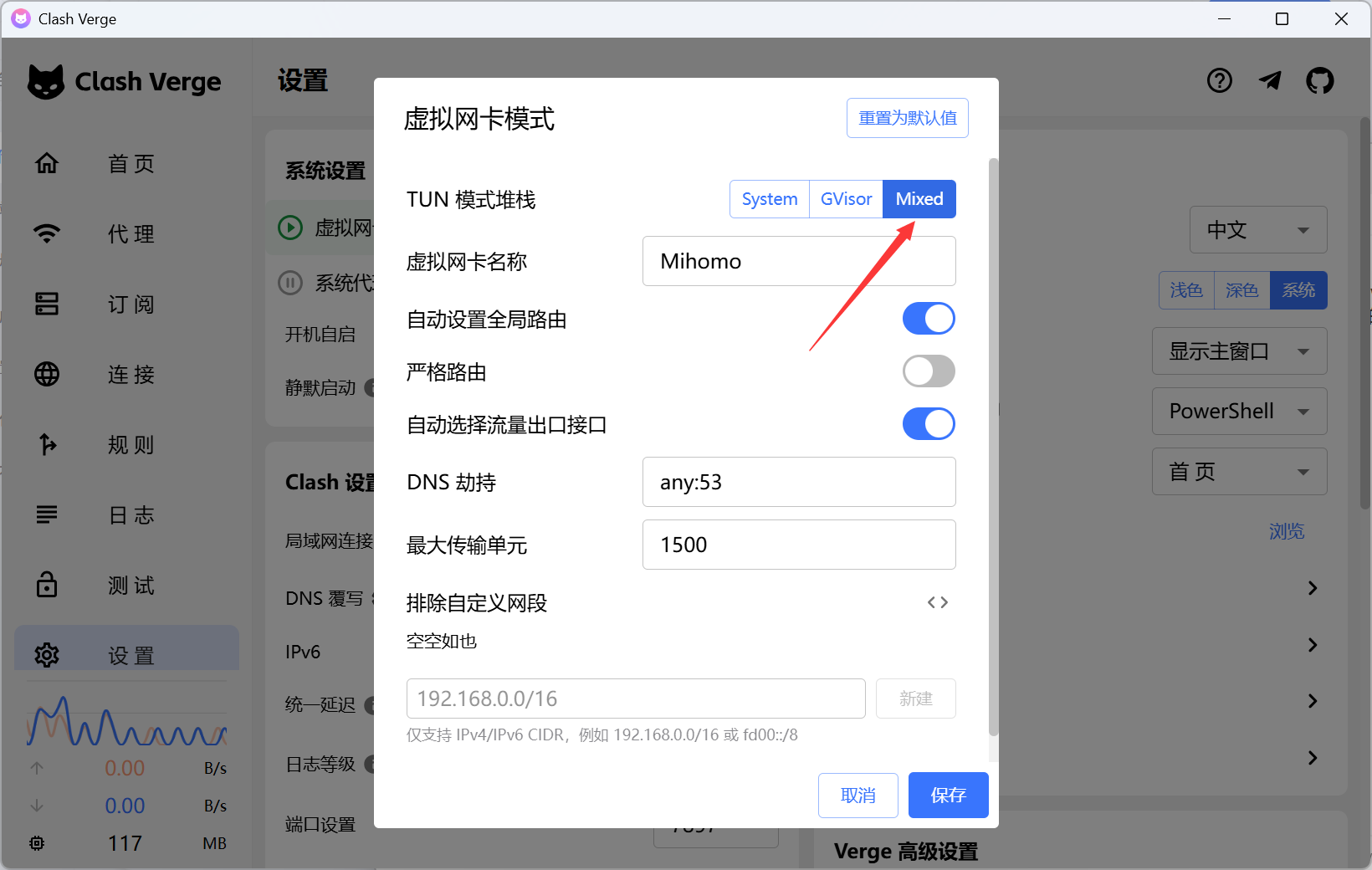Click the home icon in sidebar
Viewport: 1372px width, 870px height.
(x=47, y=163)
